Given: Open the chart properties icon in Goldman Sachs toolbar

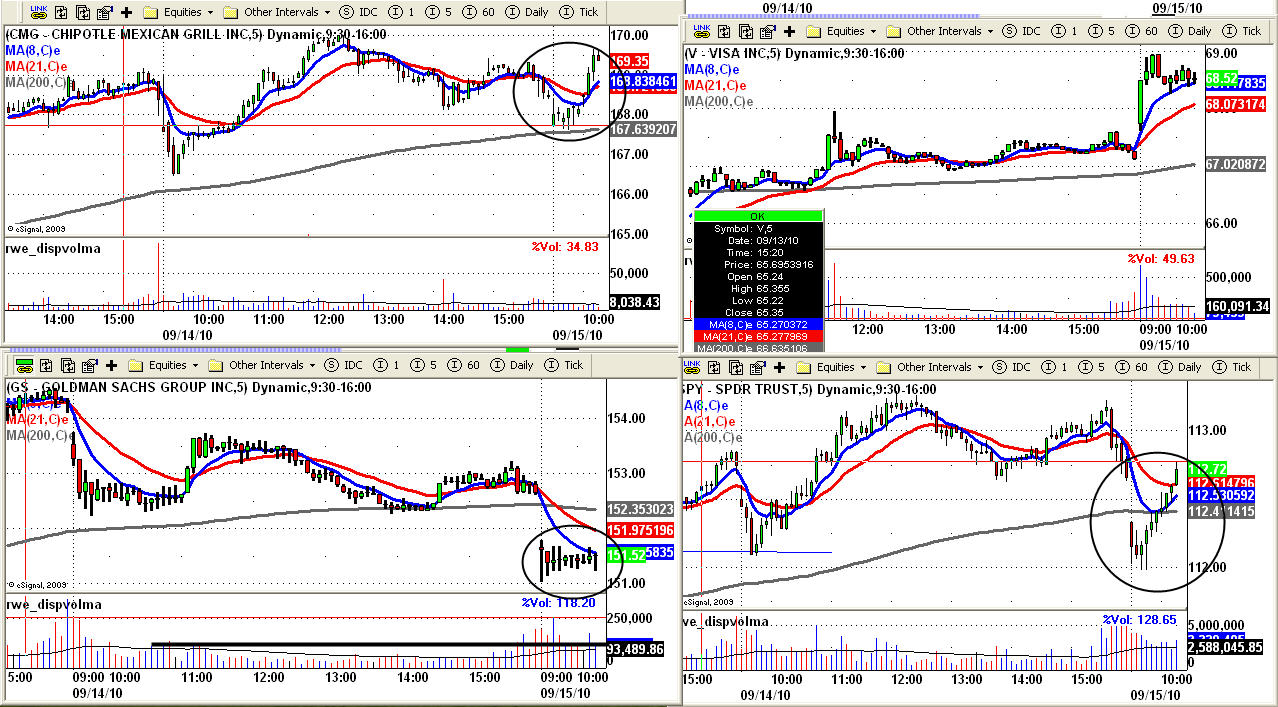Looking at the screenshot, I should pyautogui.click(x=89, y=365).
